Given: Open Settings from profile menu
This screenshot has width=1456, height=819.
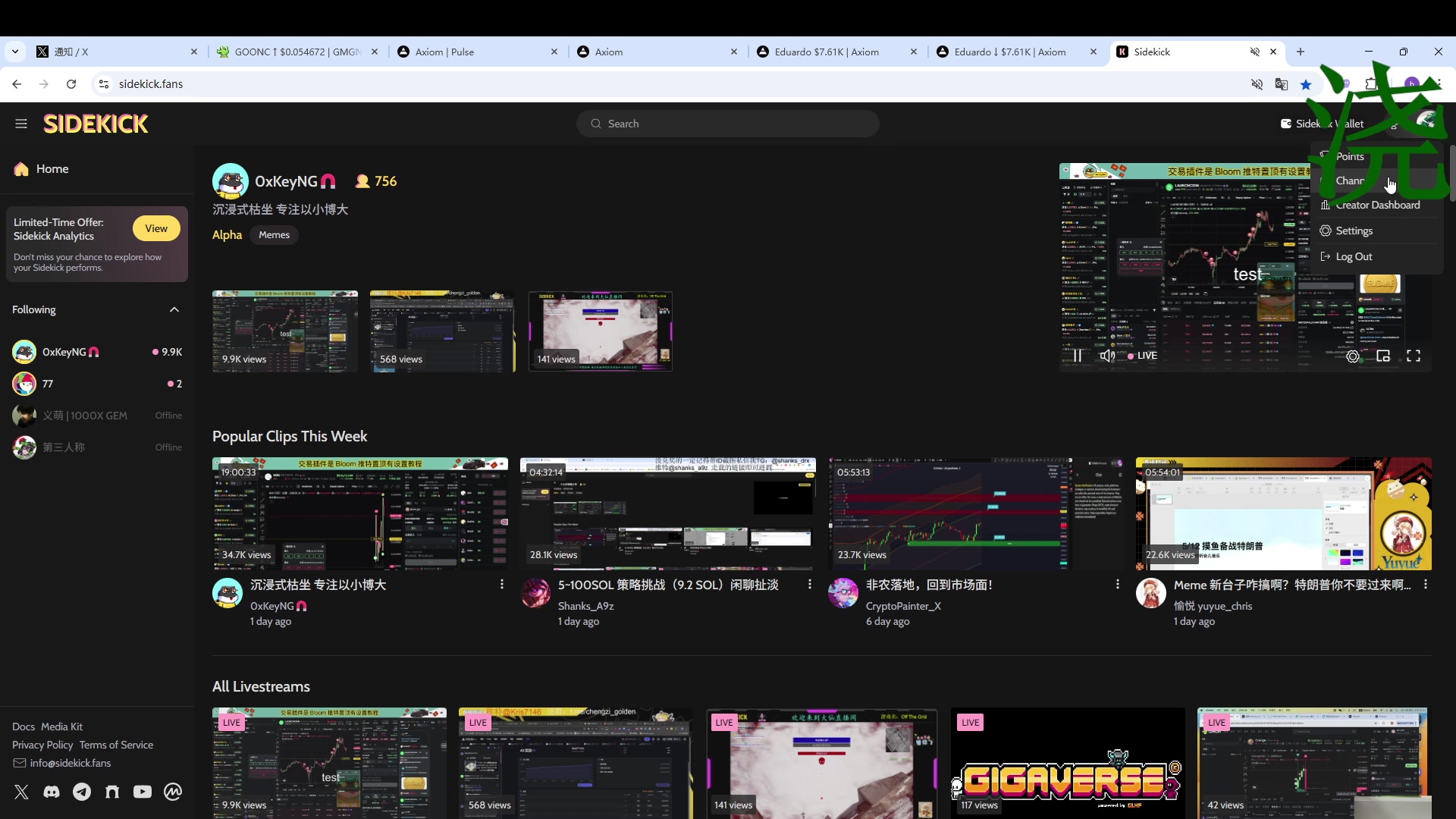Looking at the screenshot, I should (x=1346, y=231).
